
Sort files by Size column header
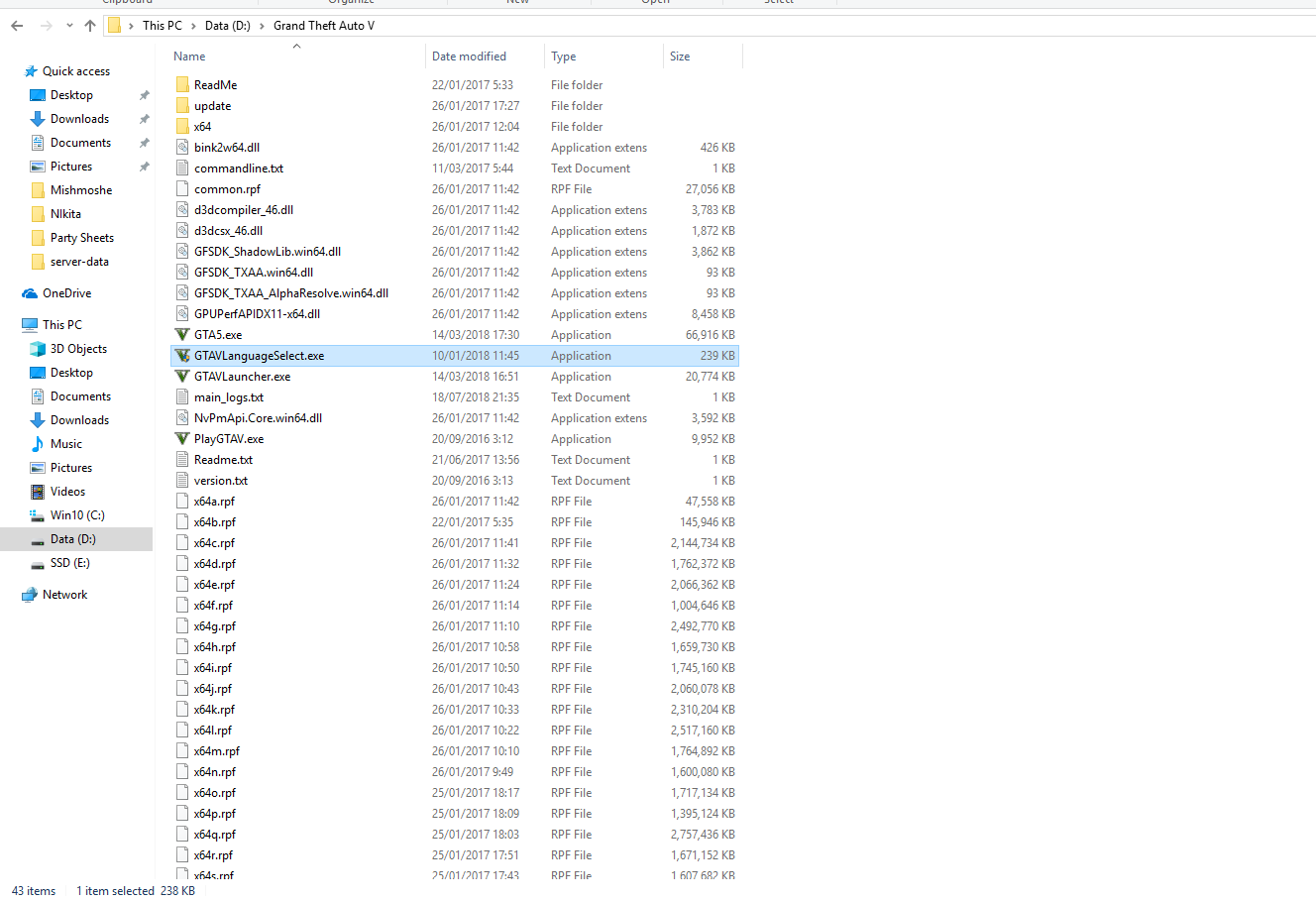[680, 56]
